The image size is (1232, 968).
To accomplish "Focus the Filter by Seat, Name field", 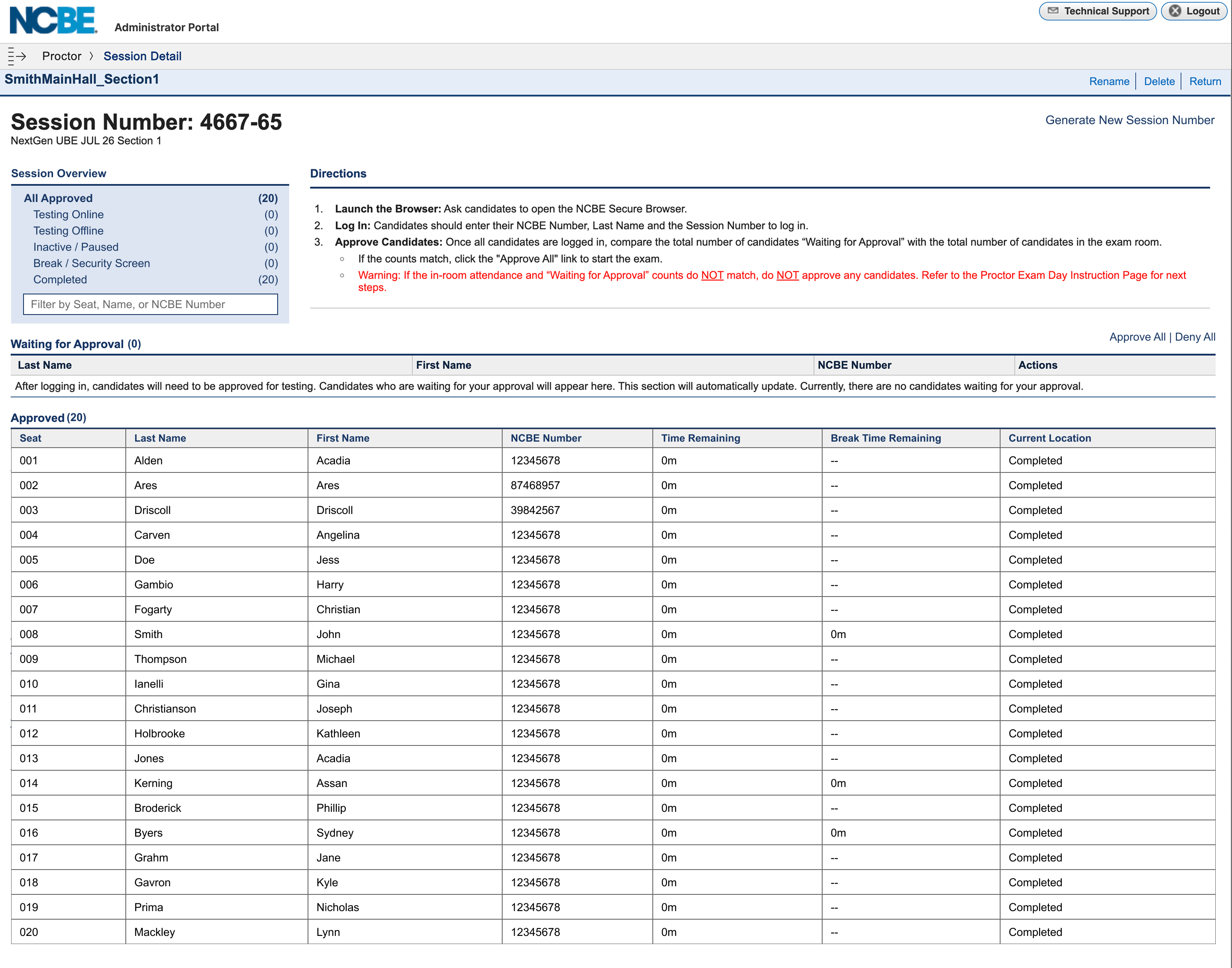I will tap(151, 304).
